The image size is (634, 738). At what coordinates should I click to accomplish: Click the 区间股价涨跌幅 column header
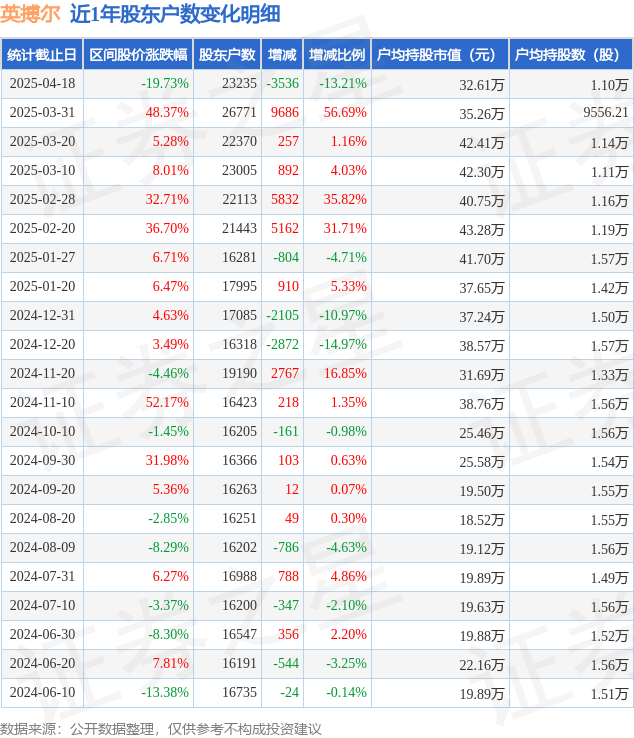[x=138, y=55]
